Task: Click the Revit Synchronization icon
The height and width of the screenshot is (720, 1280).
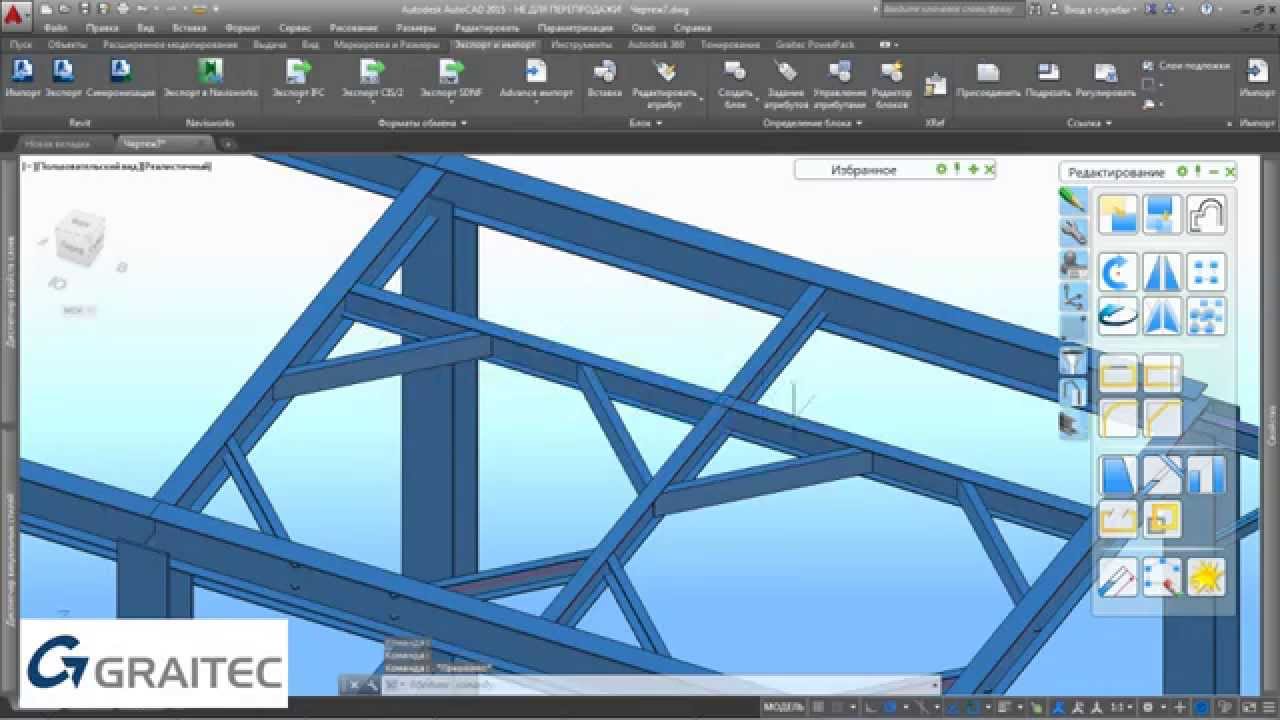Action: pos(121,71)
